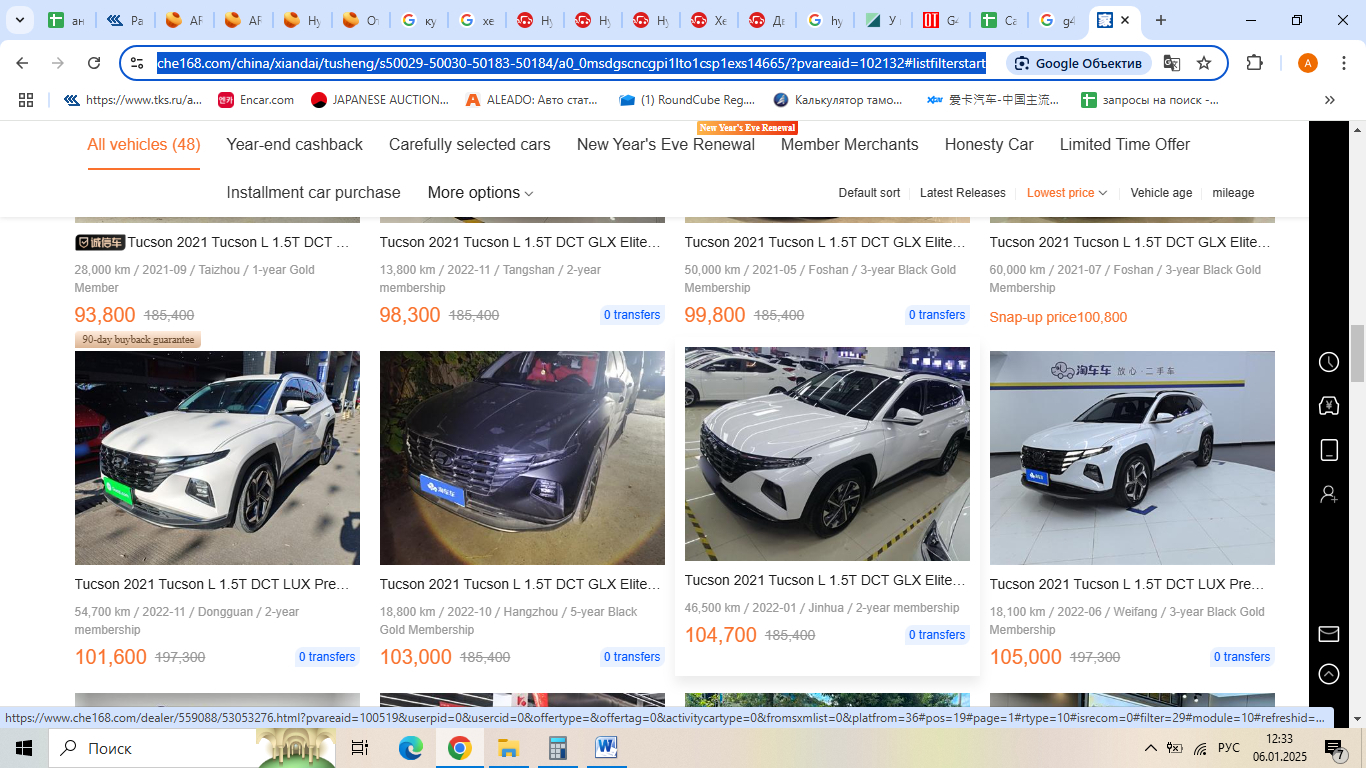The width and height of the screenshot is (1366, 768).
Task: Bookmark this page with the star icon
Action: pyautogui.click(x=1204, y=63)
